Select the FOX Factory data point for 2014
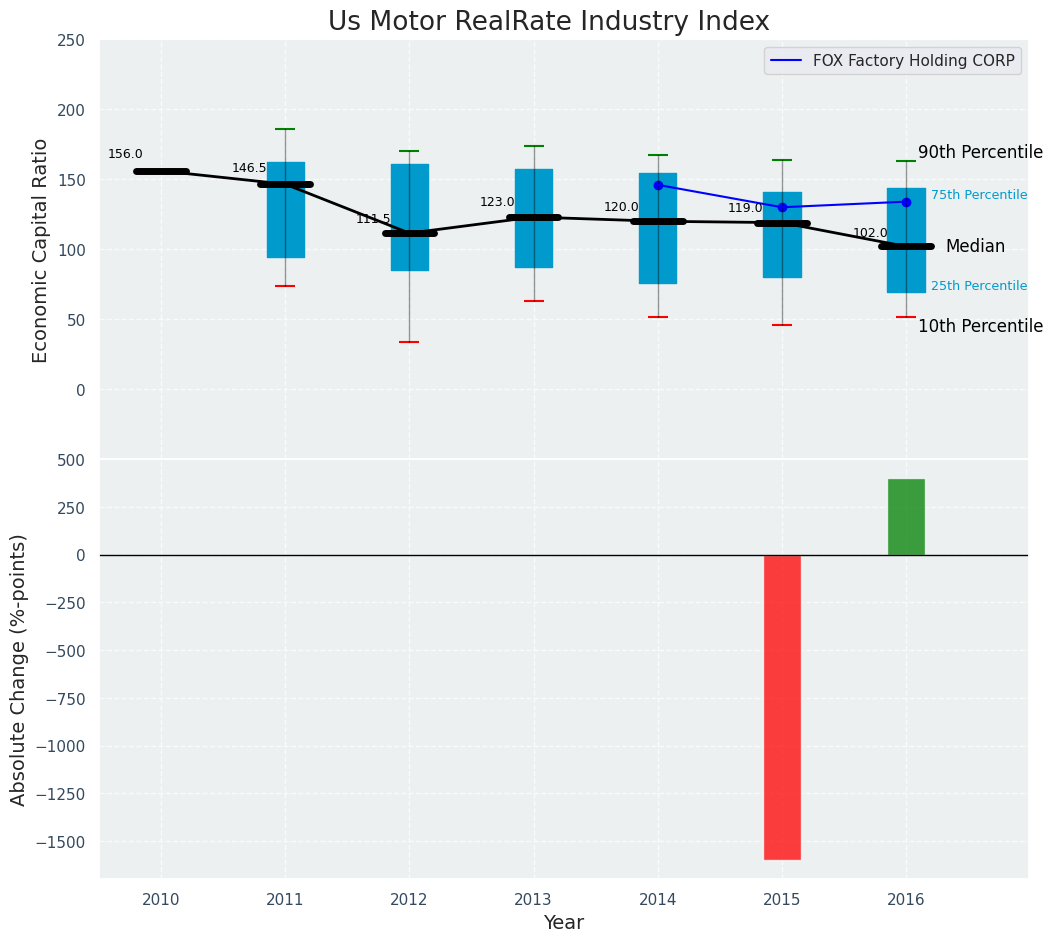The width and height of the screenshot is (1053, 942). (x=658, y=185)
